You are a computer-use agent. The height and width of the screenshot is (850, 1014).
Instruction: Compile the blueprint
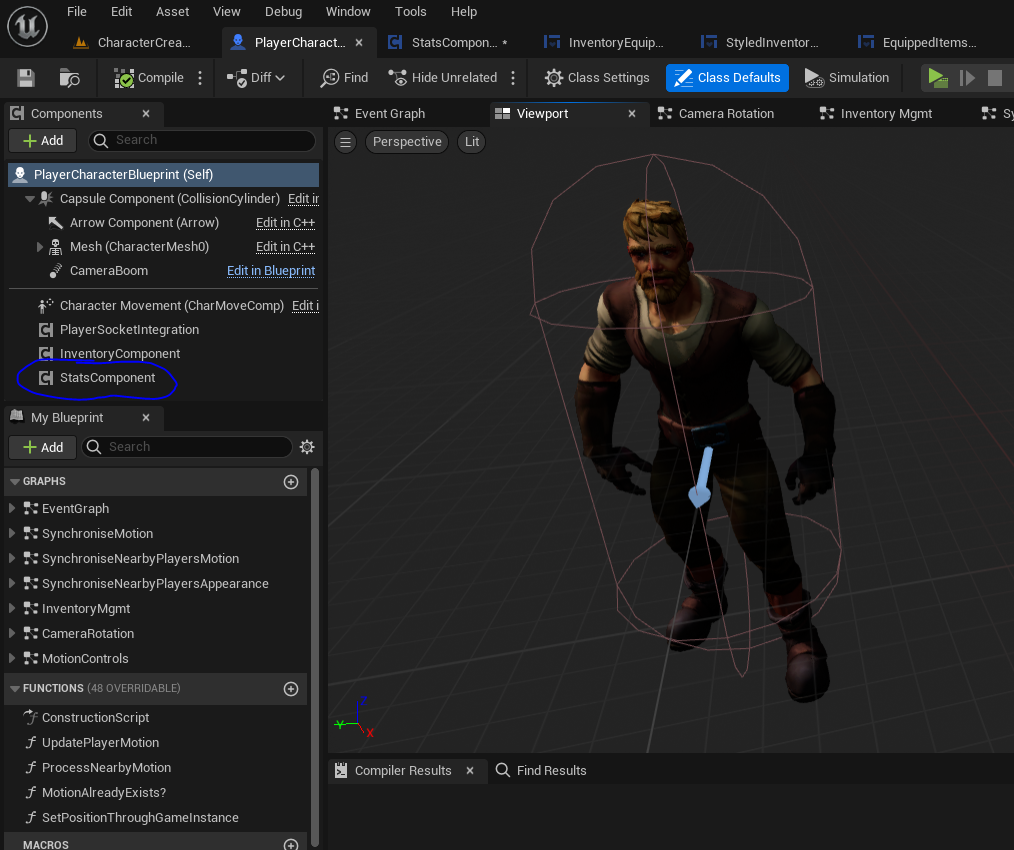(149, 78)
